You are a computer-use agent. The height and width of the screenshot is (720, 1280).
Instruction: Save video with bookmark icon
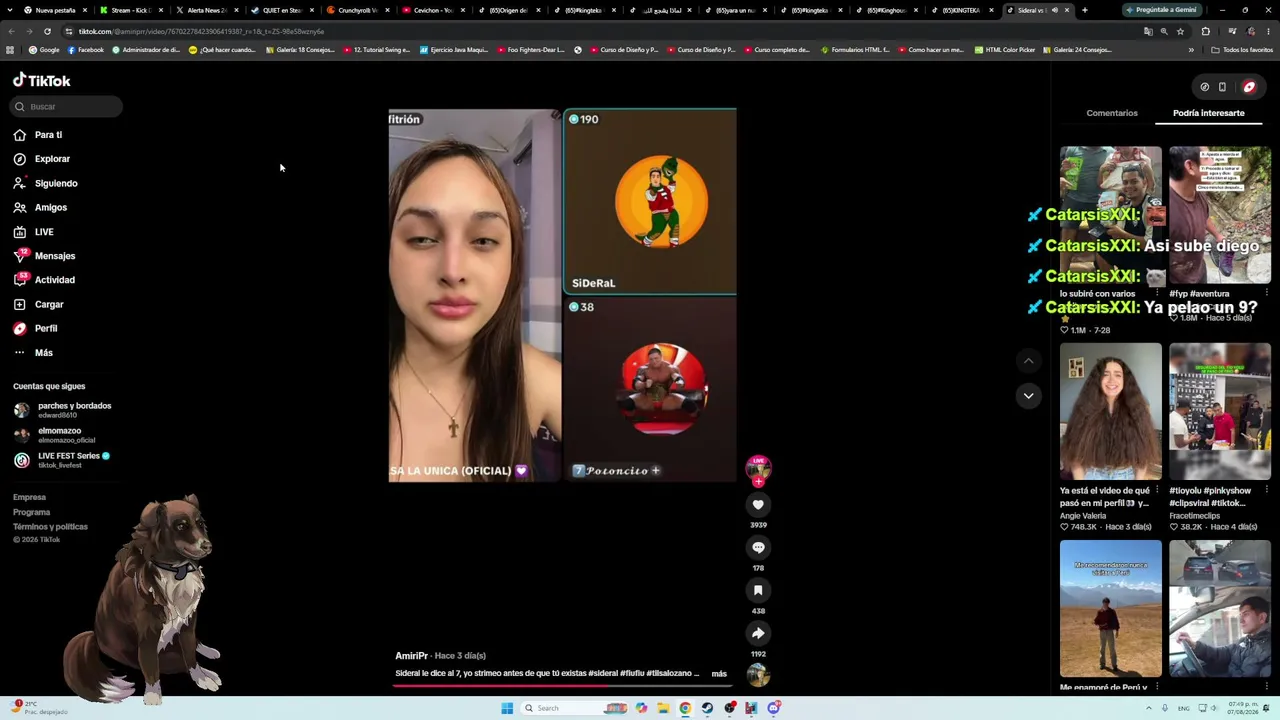tap(758, 591)
